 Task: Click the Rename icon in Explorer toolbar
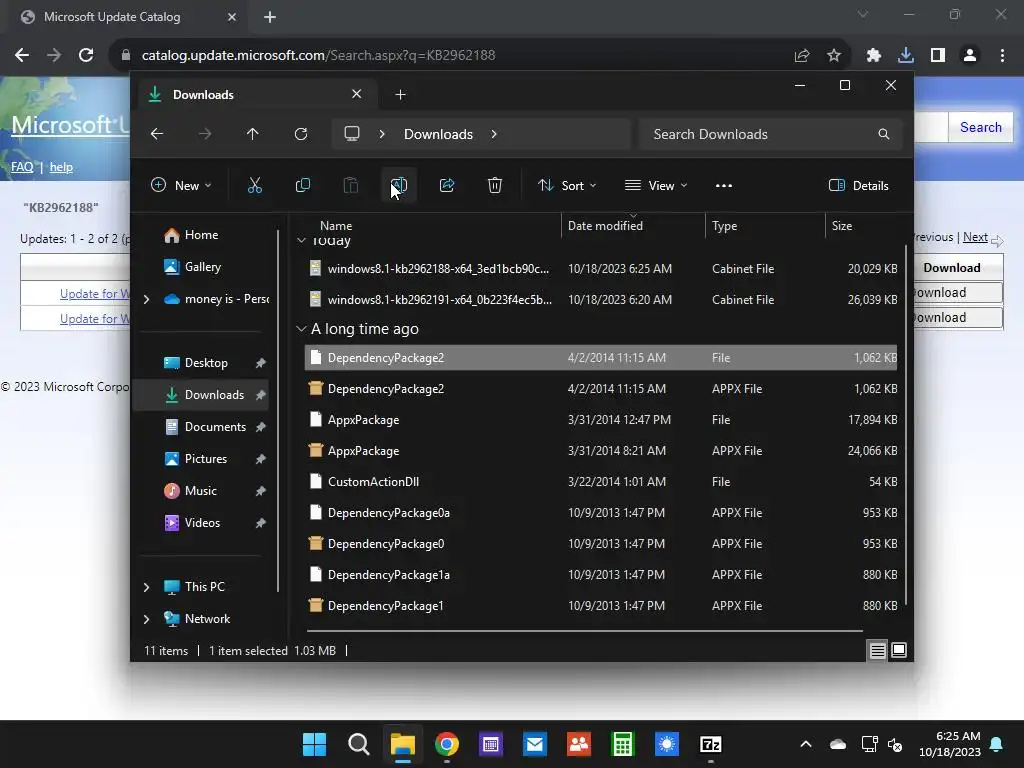399,185
